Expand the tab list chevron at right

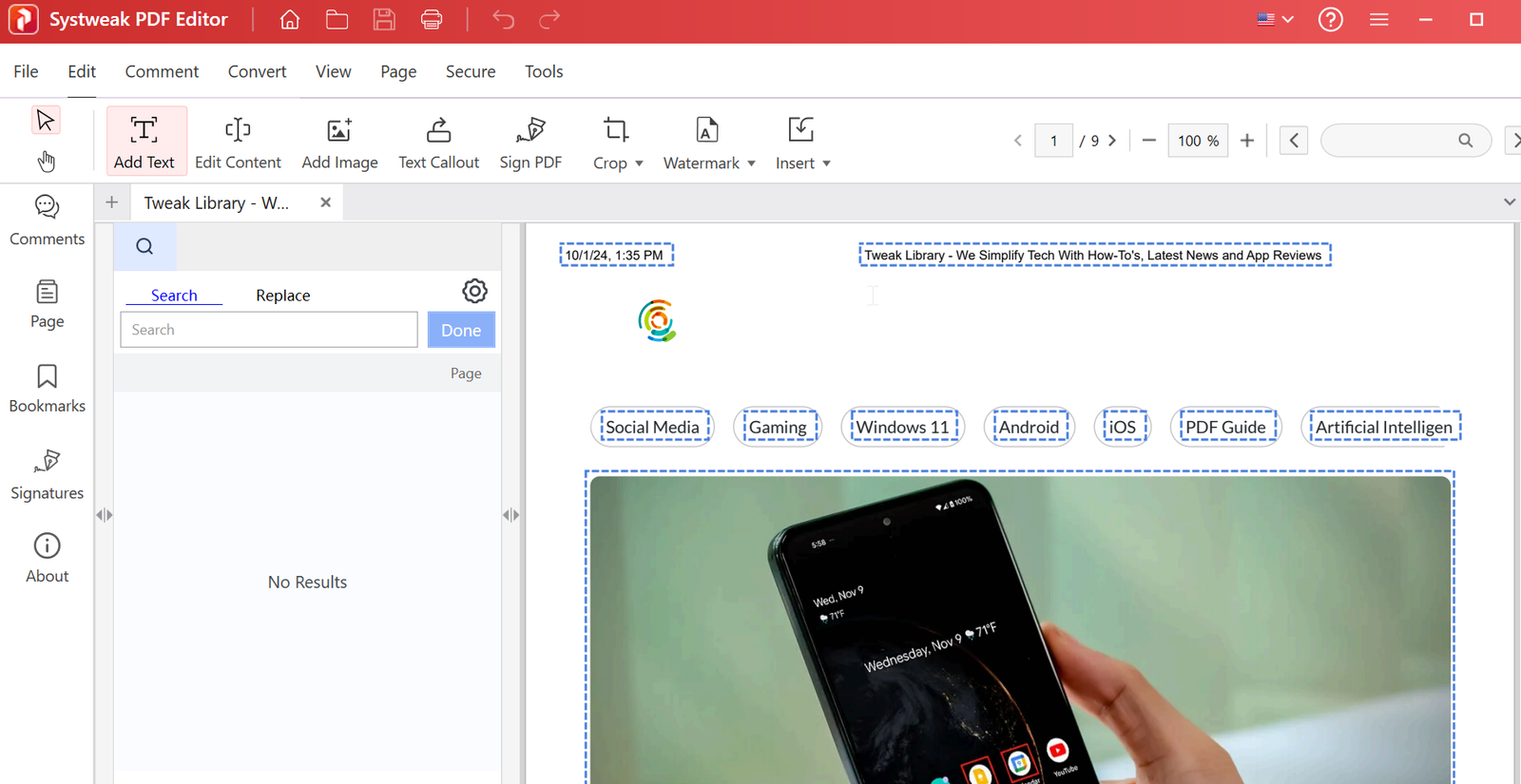coord(1509,201)
